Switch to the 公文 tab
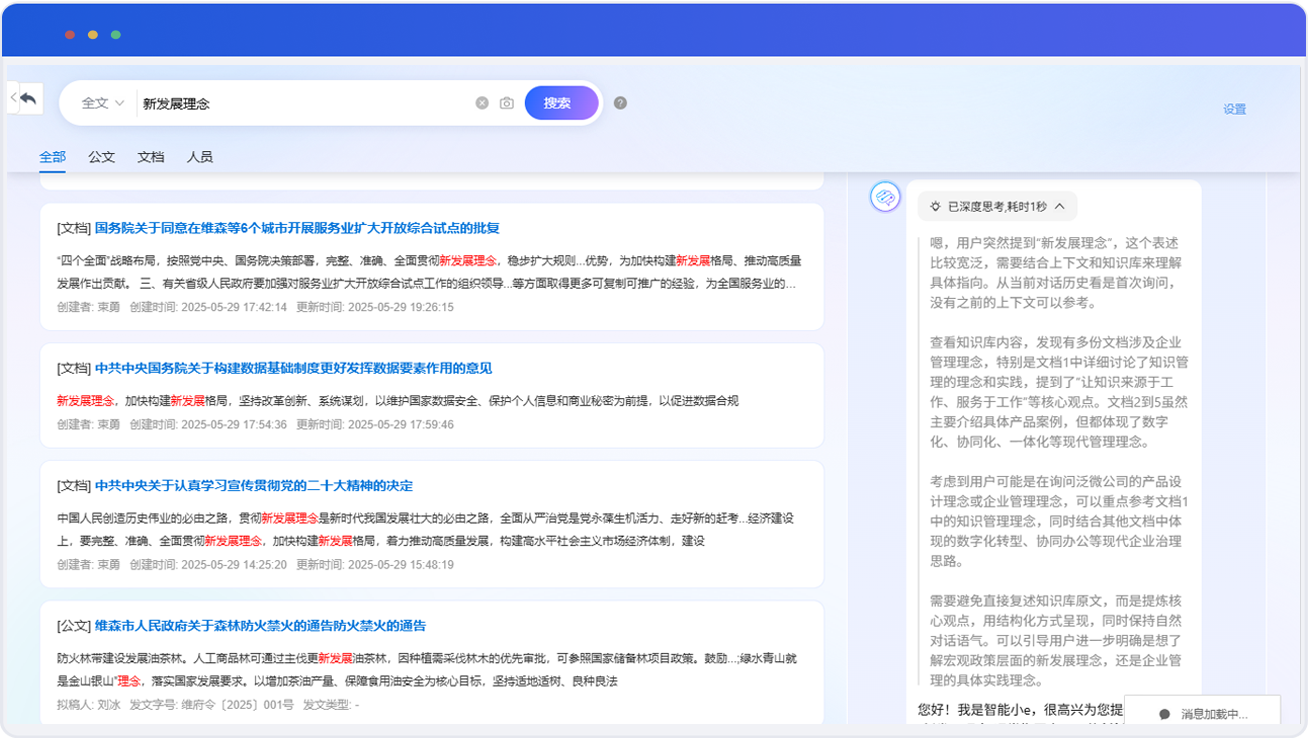1308x738 pixels. (101, 157)
